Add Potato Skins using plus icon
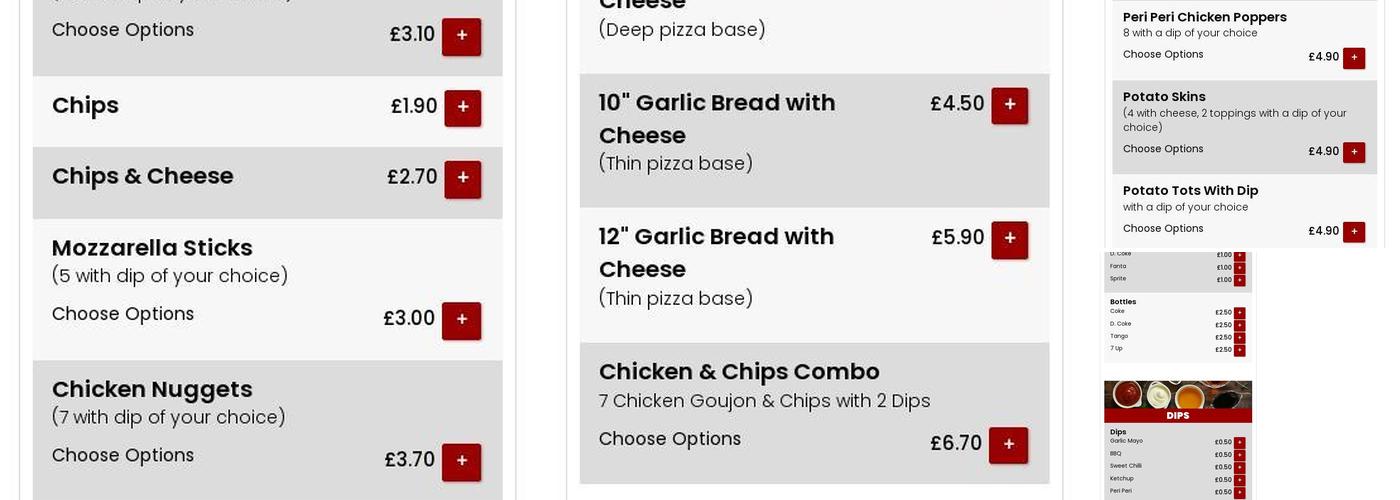This screenshot has height=500, width=1400. 1354,152
